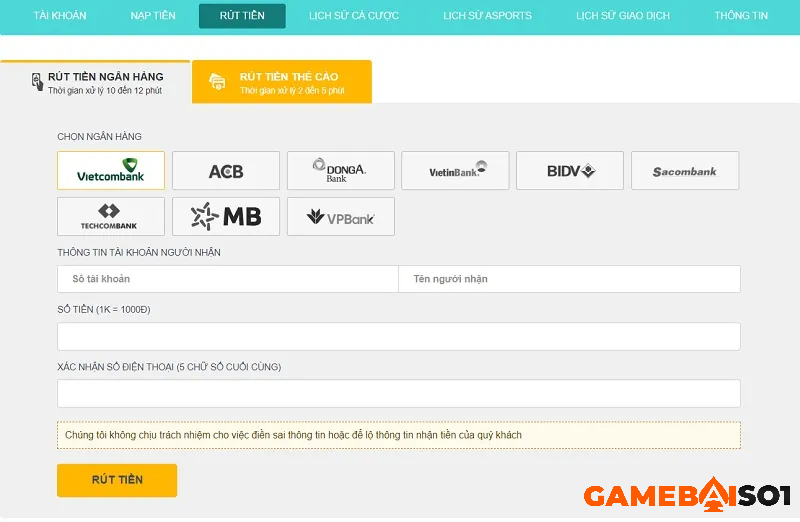800x522 pixels.
Task: Select the VPBank logo option
Action: [340, 216]
